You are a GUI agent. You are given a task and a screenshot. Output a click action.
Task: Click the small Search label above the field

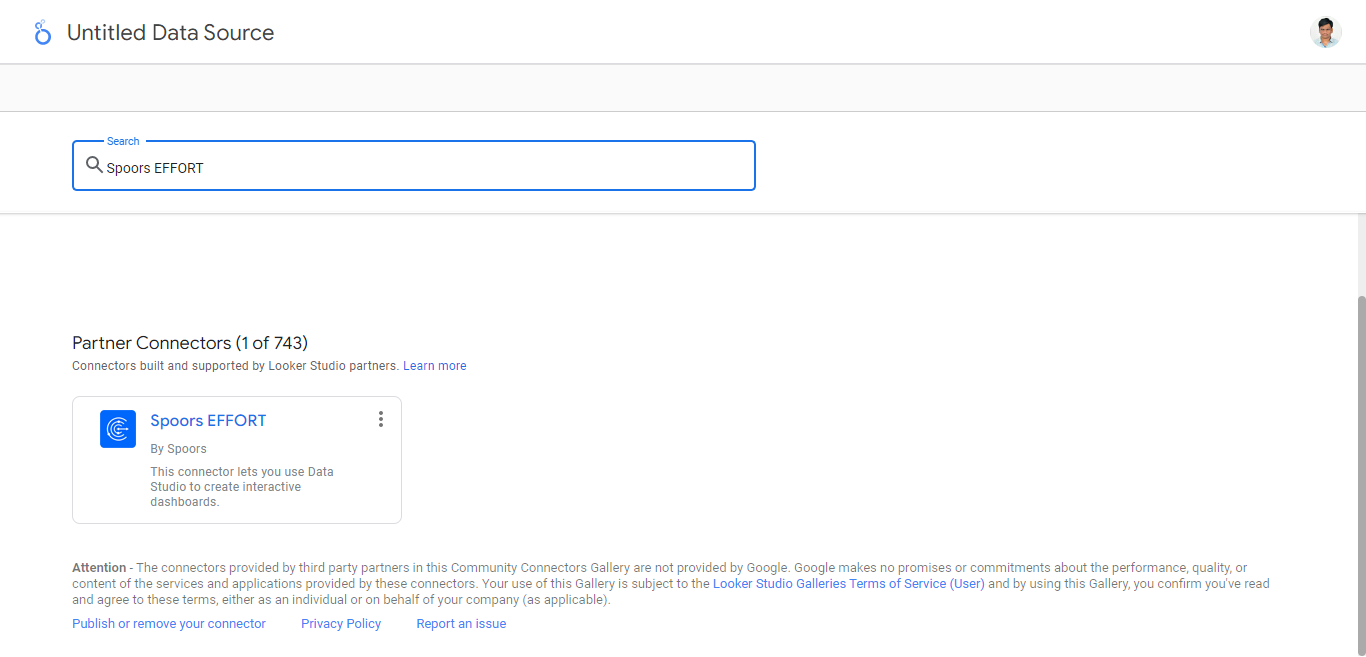tap(123, 142)
